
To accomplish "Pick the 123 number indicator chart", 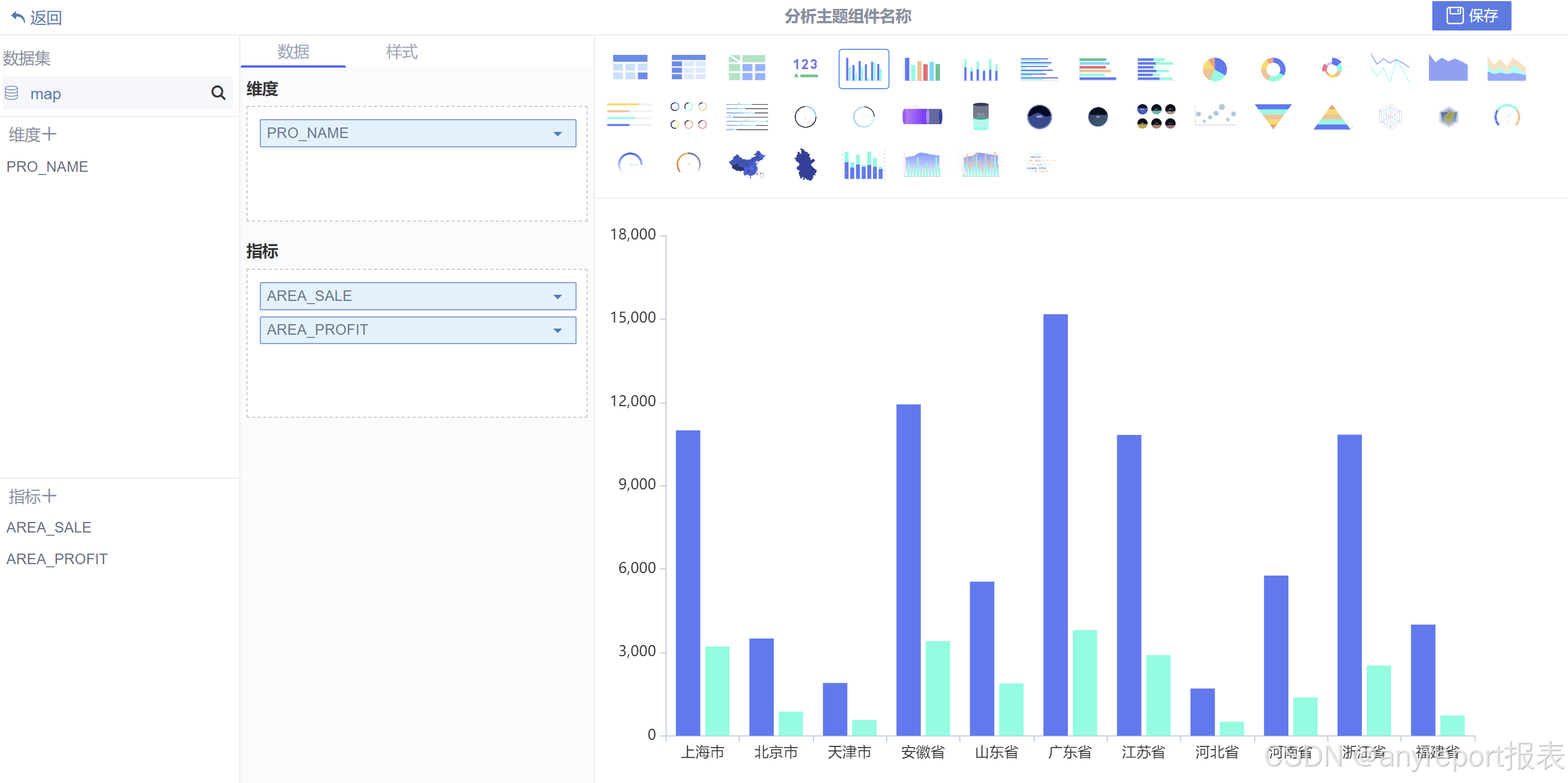I will [x=805, y=68].
